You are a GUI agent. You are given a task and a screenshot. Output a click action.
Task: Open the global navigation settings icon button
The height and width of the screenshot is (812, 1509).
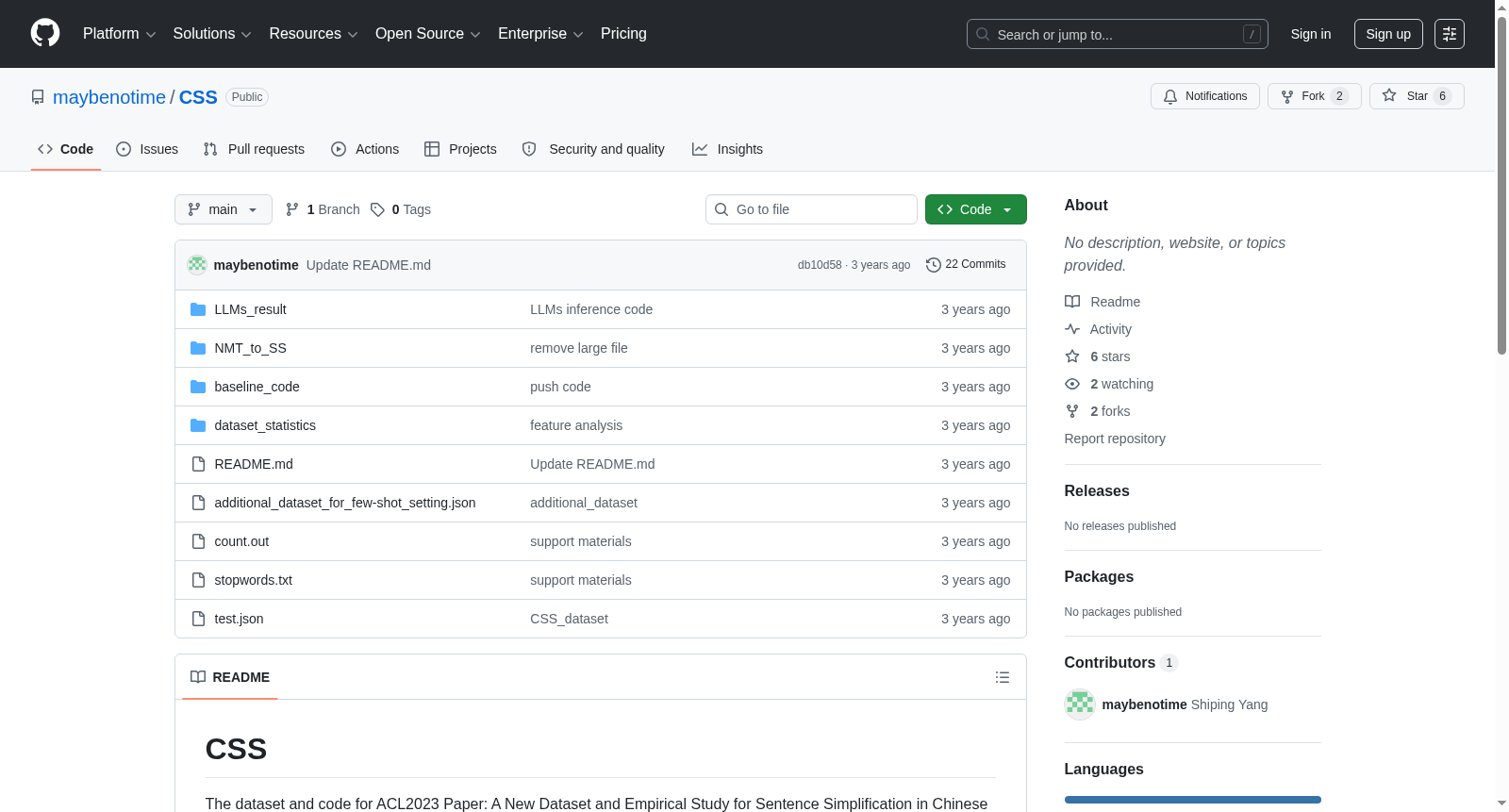coord(1450,34)
